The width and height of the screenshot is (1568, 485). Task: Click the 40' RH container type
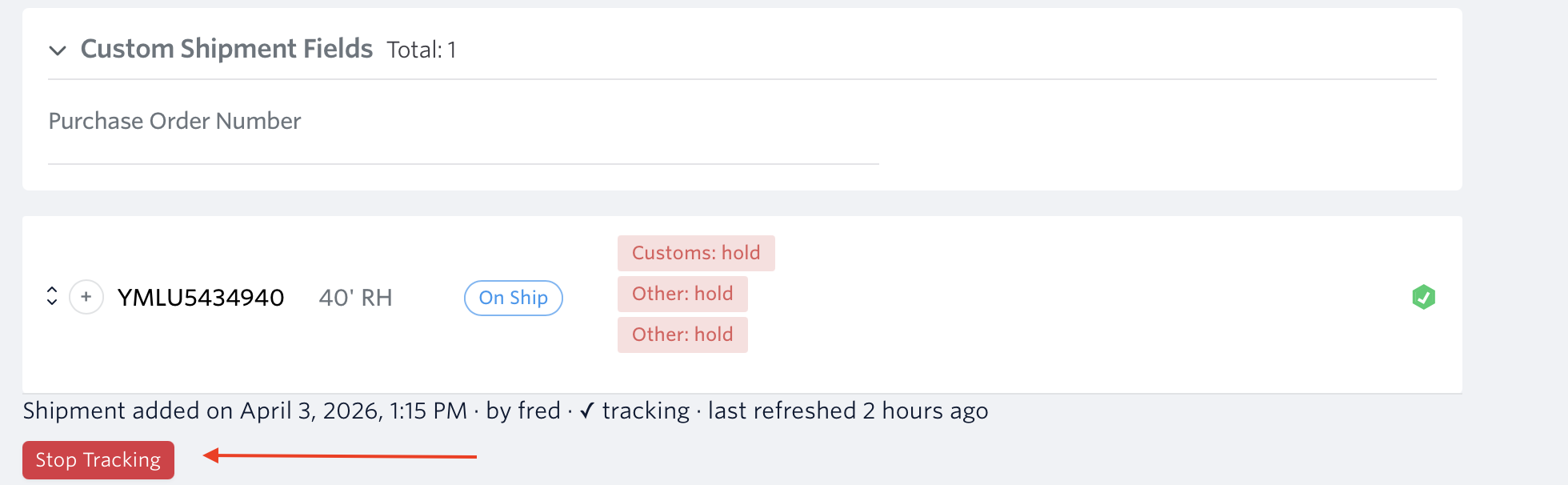[x=355, y=298]
